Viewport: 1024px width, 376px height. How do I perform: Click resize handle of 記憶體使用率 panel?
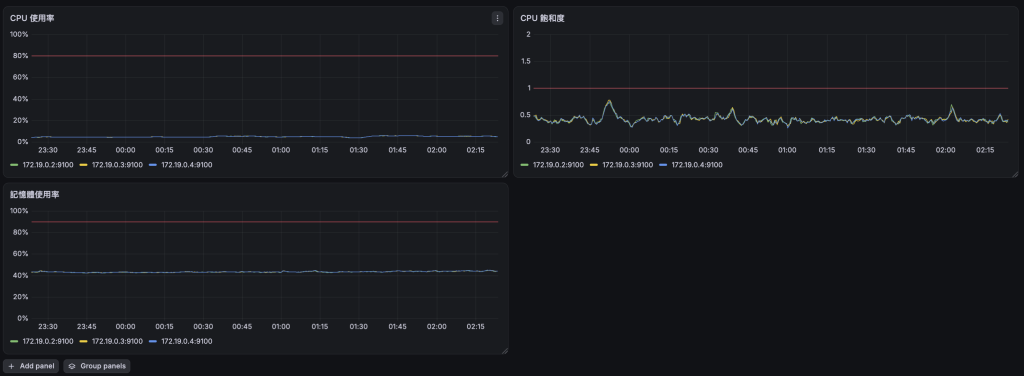click(x=504, y=351)
